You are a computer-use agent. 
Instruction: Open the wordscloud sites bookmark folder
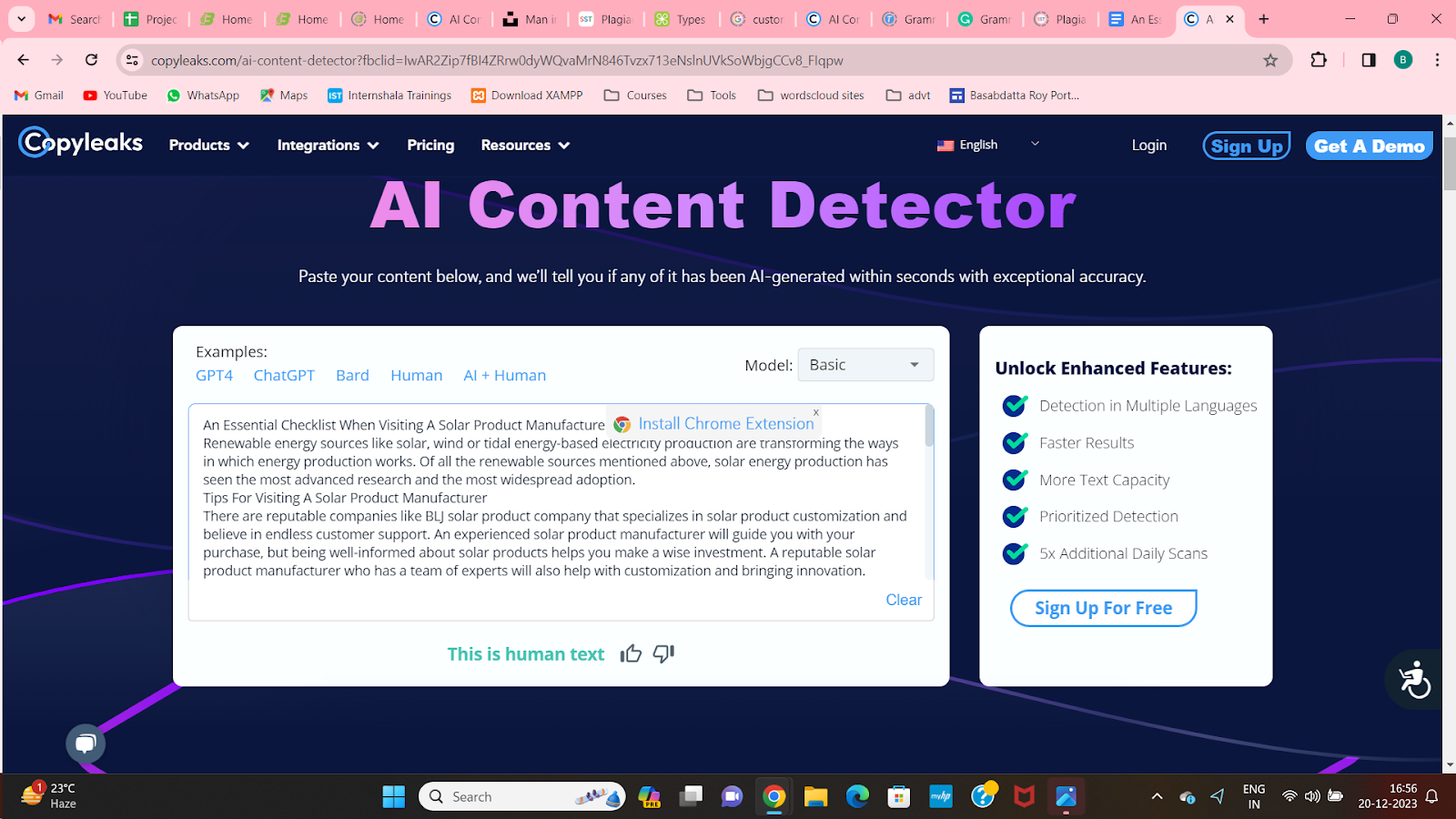pos(811,95)
